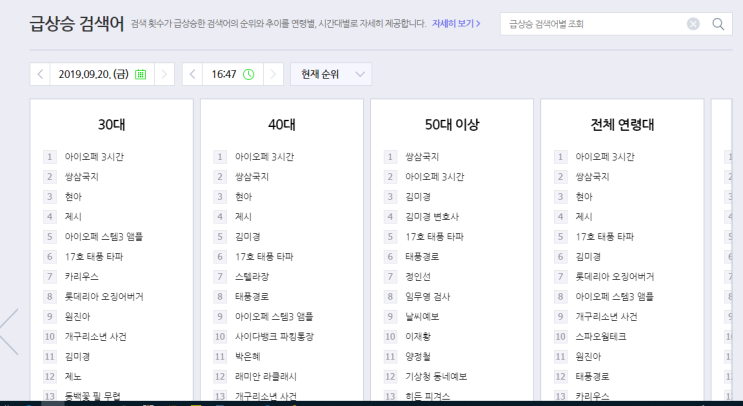Open 30대 rank 12 제노

(x=73, y=377)
